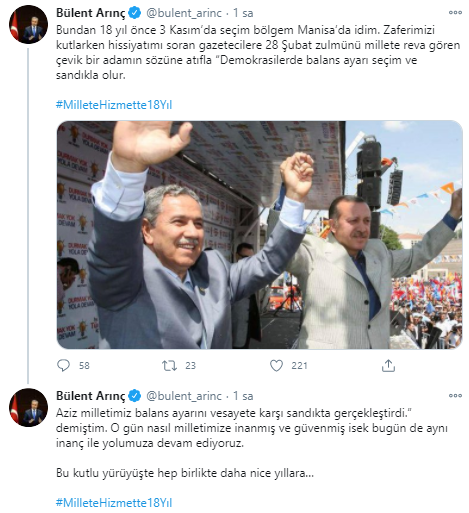
Task: Open #MilleteHizmette18Yıl hashtag in first tweet
Action: (114, 105)
